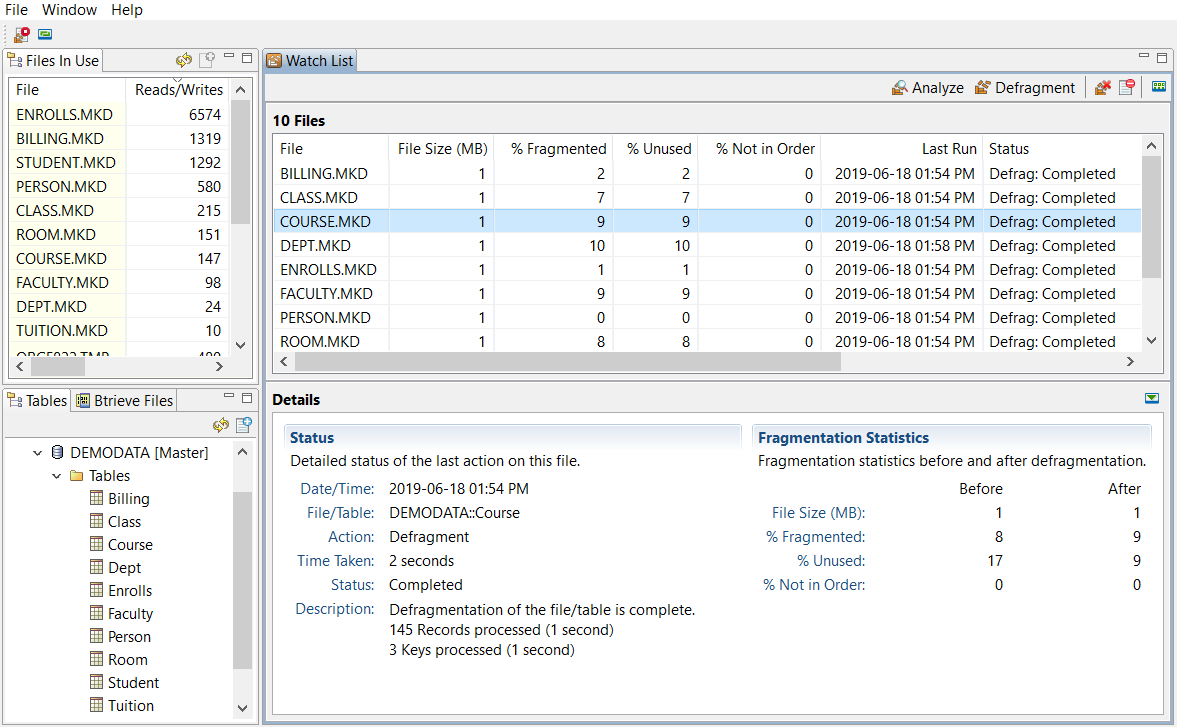Image resolution: width=1177 pixels, height=727 pixels.
Task: Minimize the Files In Use panel
Action: click(x=229, y=57)
